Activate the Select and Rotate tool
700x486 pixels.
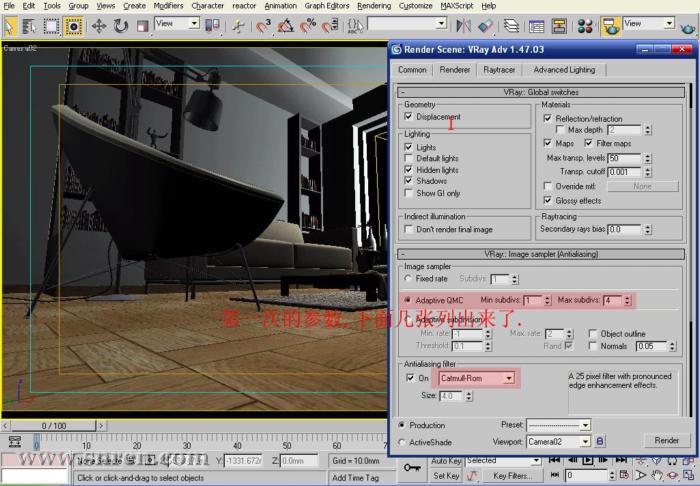point(122,23)
